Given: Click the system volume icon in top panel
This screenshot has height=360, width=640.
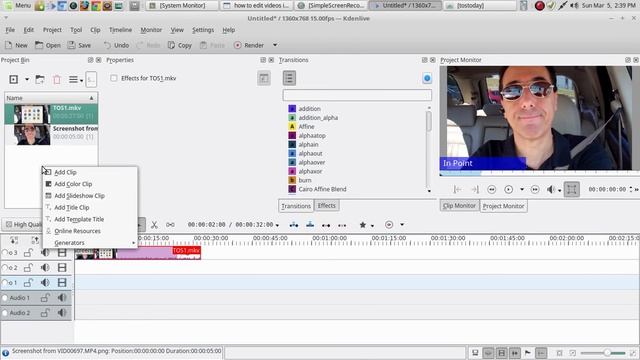Looking at the screenshot, I should pyautogui.click(x=574, y=6).
